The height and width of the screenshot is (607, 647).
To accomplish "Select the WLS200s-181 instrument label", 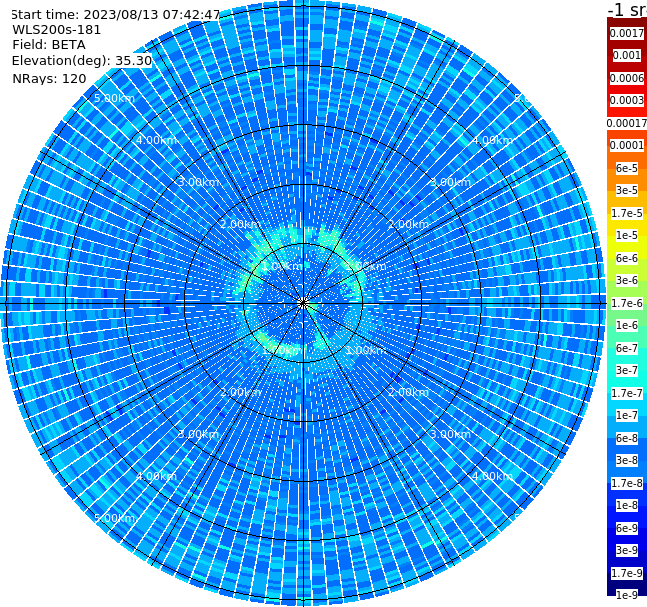I will [57, 30].
